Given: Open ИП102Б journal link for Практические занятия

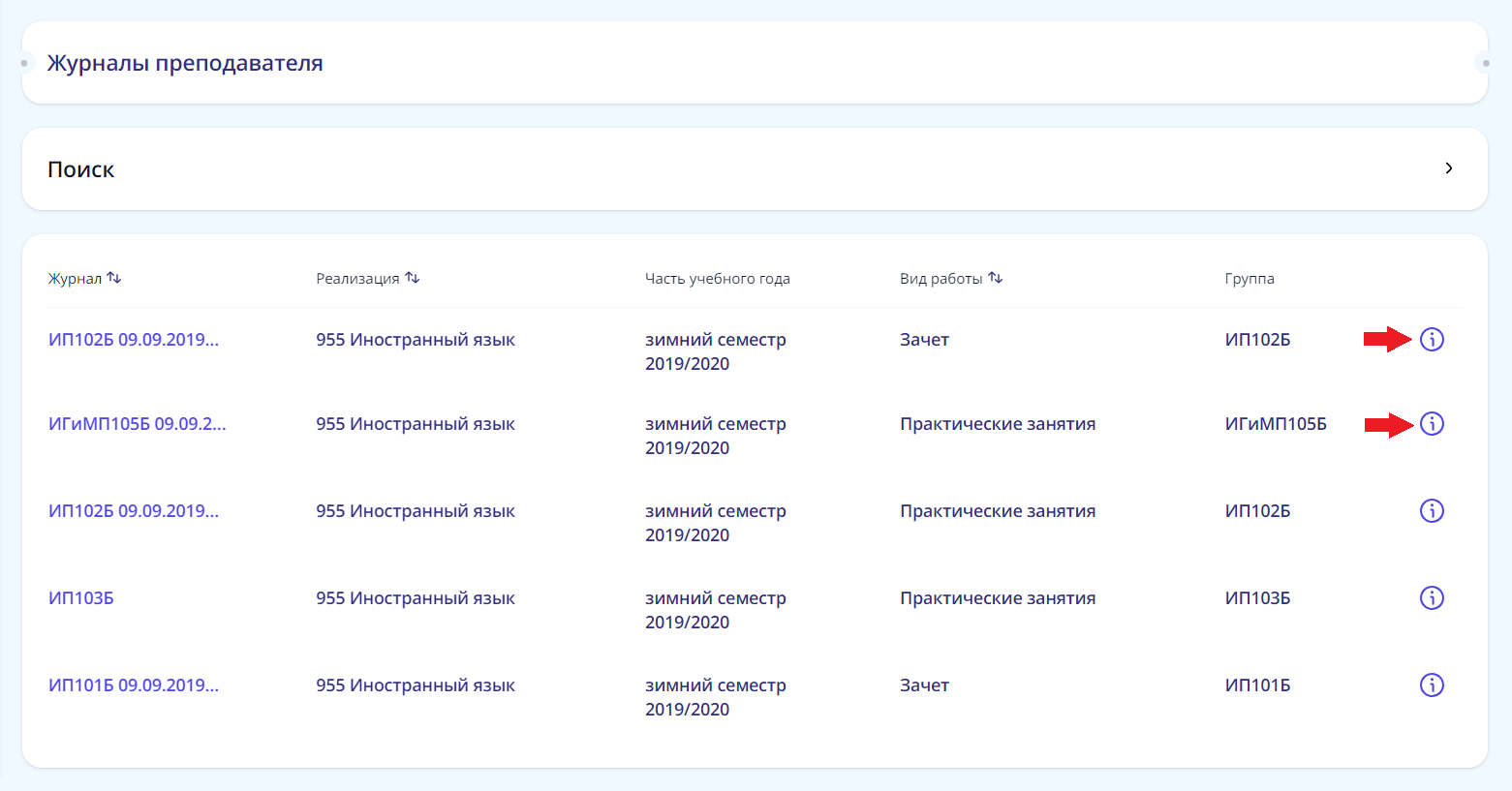Looking at the screenshot, I should (134, 511).
